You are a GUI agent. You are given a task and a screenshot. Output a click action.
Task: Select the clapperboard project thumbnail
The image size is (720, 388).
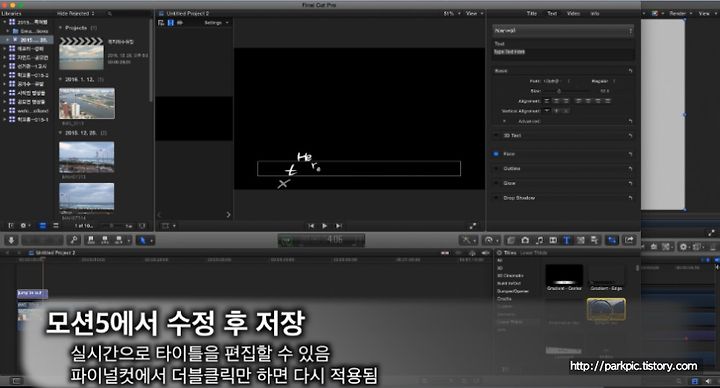pyautogui.click(x=82, y=53)
